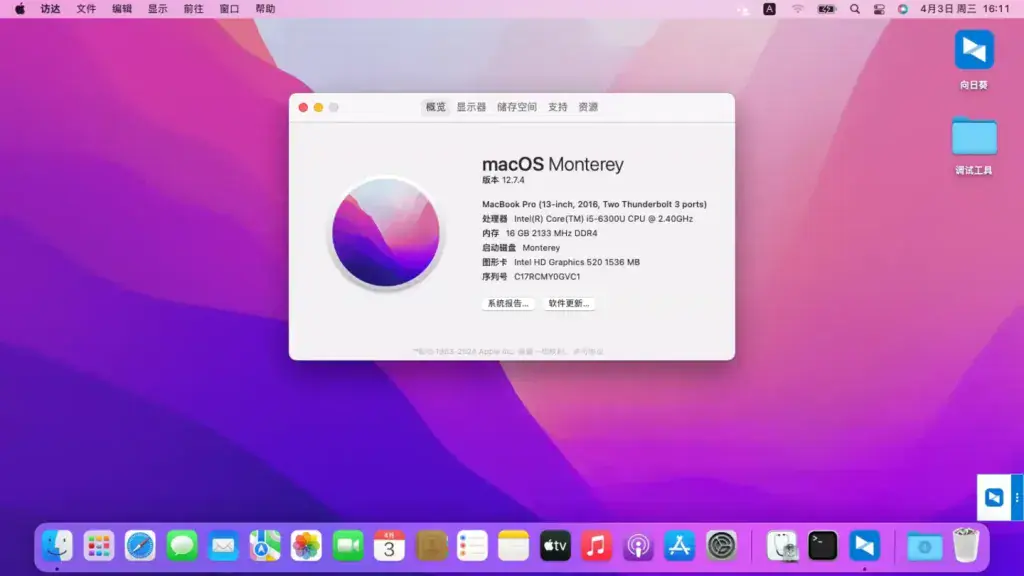Click the floating Sunlogin widget icon
The image size is (1024, 576).
pos(993,497)
